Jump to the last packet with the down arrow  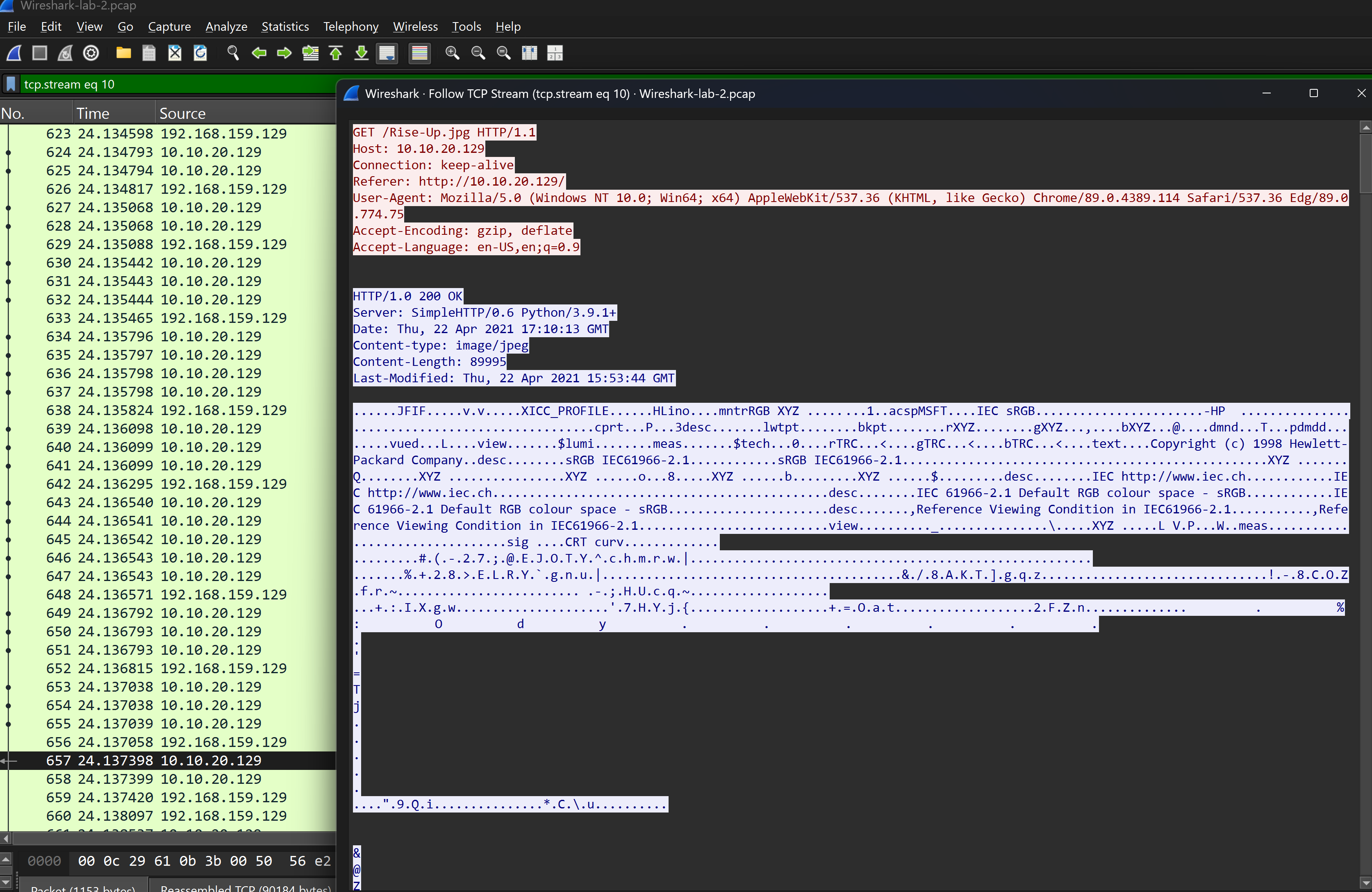tap(361, 53)
